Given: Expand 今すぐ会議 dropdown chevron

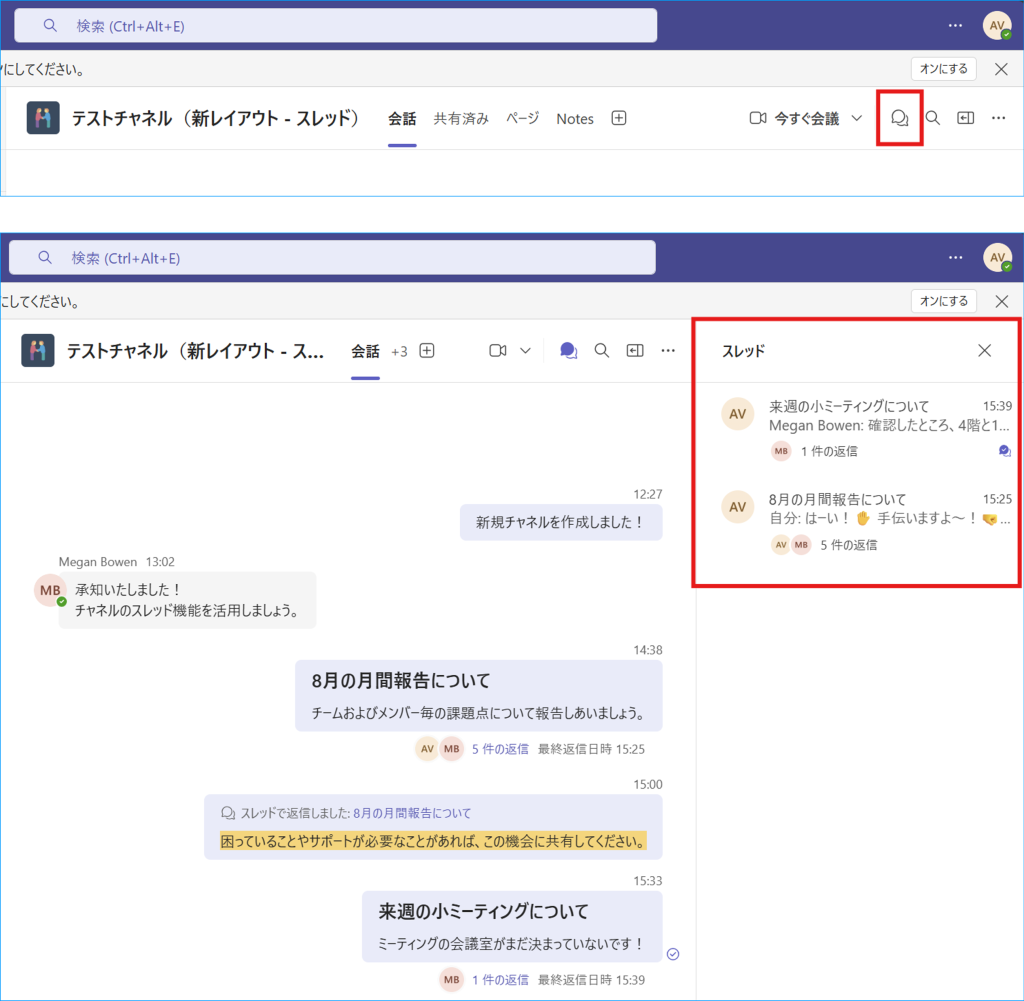Looking at the screenshot, I should click(x=857, y=118).
